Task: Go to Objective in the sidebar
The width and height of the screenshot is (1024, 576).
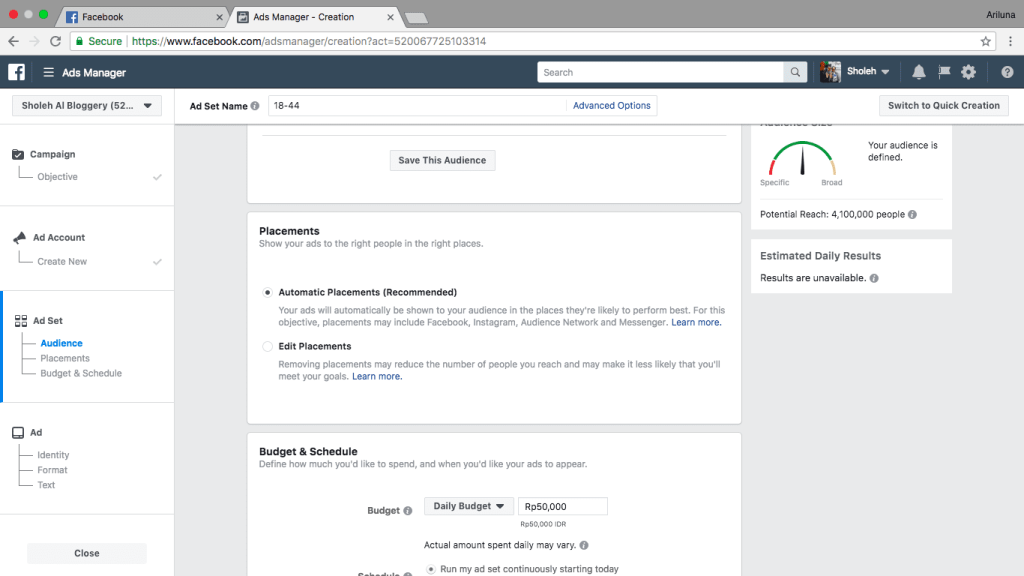Action: [x=57, y=177]
